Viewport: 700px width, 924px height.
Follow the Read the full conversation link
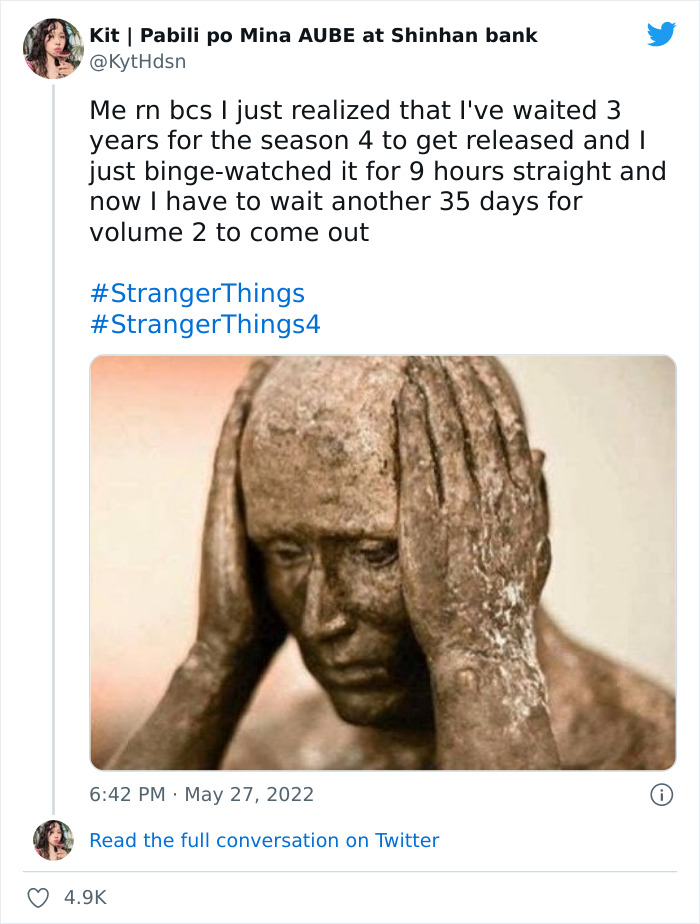[x=264, y=840]
